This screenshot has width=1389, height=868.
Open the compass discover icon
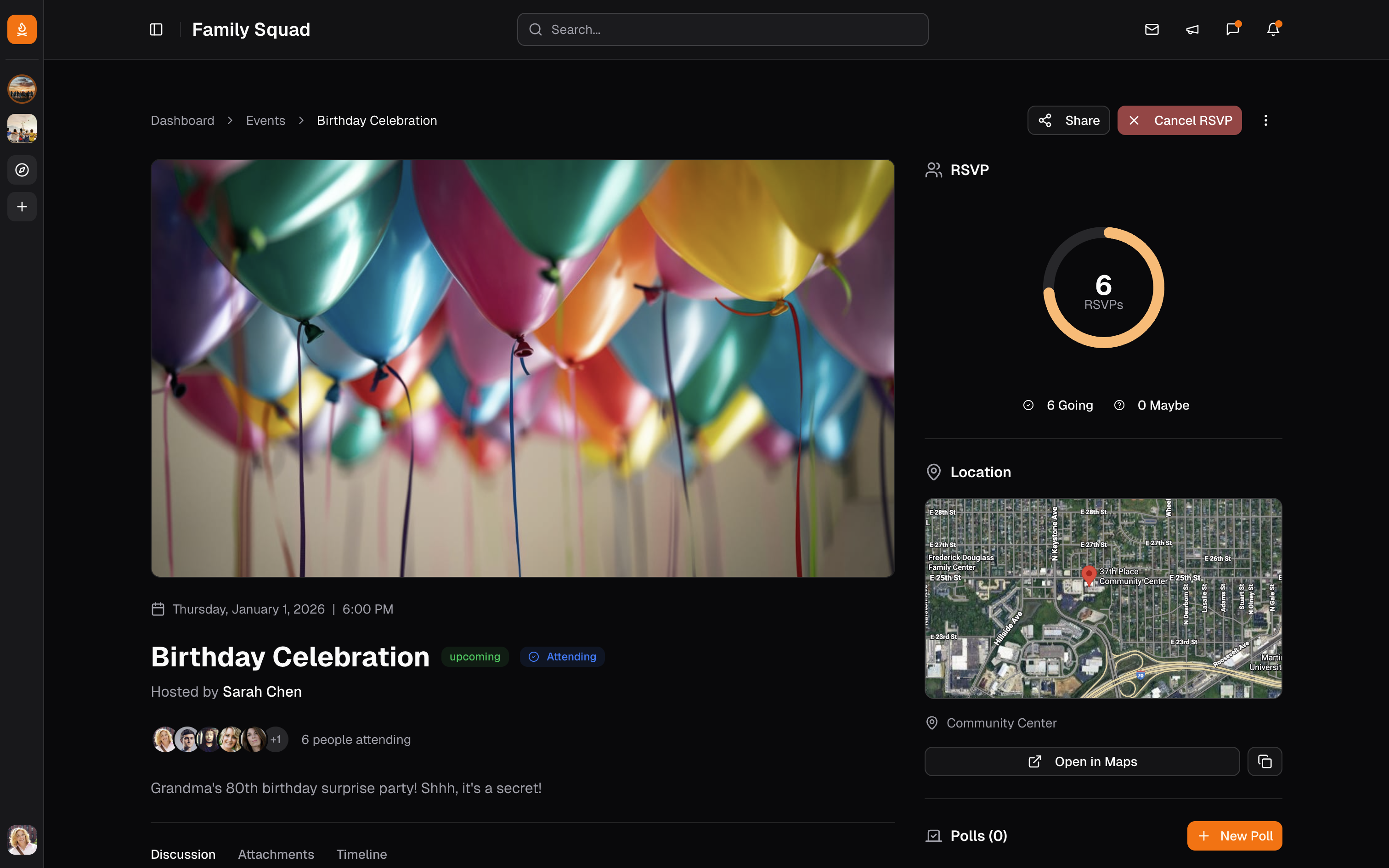click(22, 170)
